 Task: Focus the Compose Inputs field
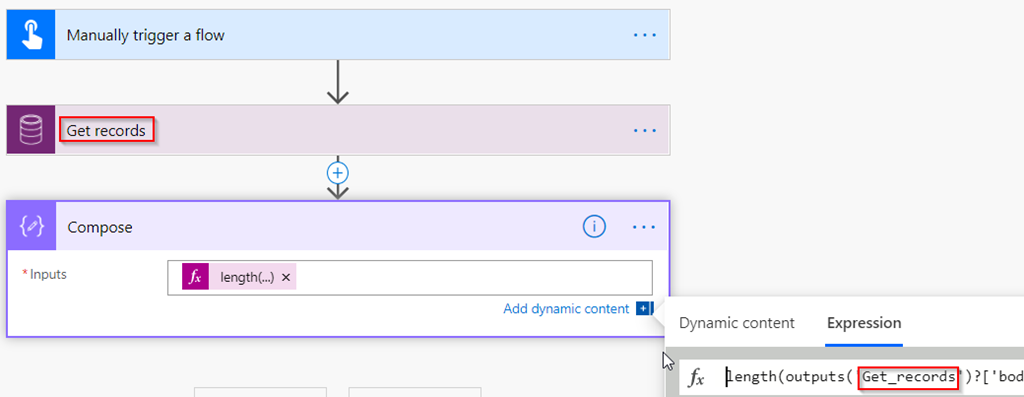point(409,278)
